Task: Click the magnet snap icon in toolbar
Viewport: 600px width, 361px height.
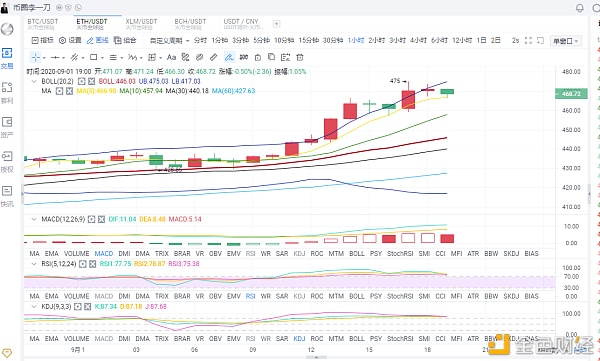Action: click(243, 57)
